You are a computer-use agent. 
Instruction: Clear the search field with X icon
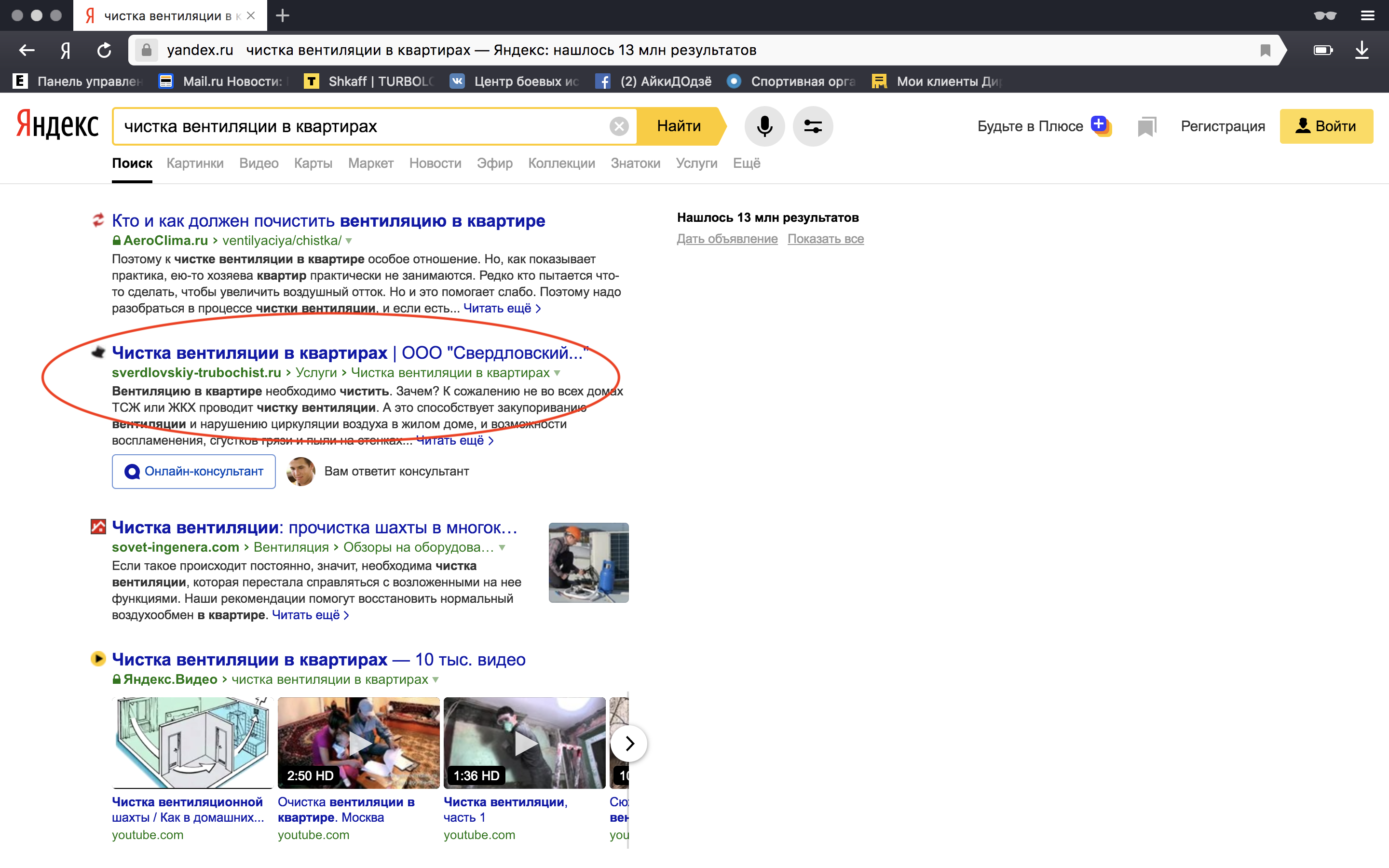click(619, 126)
